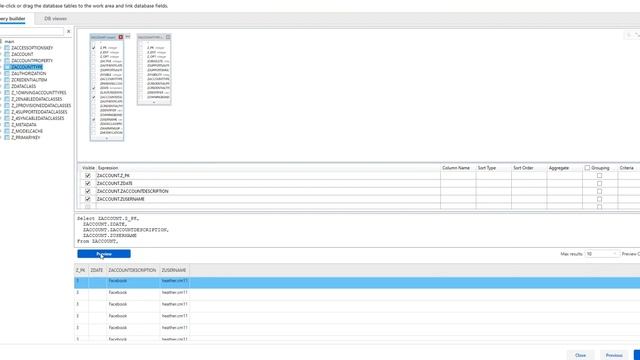Image resolution: width=640 pixels, height=360 pixels.
Task: Select the ZACCOUNT table in the tree
Action: 22,54
